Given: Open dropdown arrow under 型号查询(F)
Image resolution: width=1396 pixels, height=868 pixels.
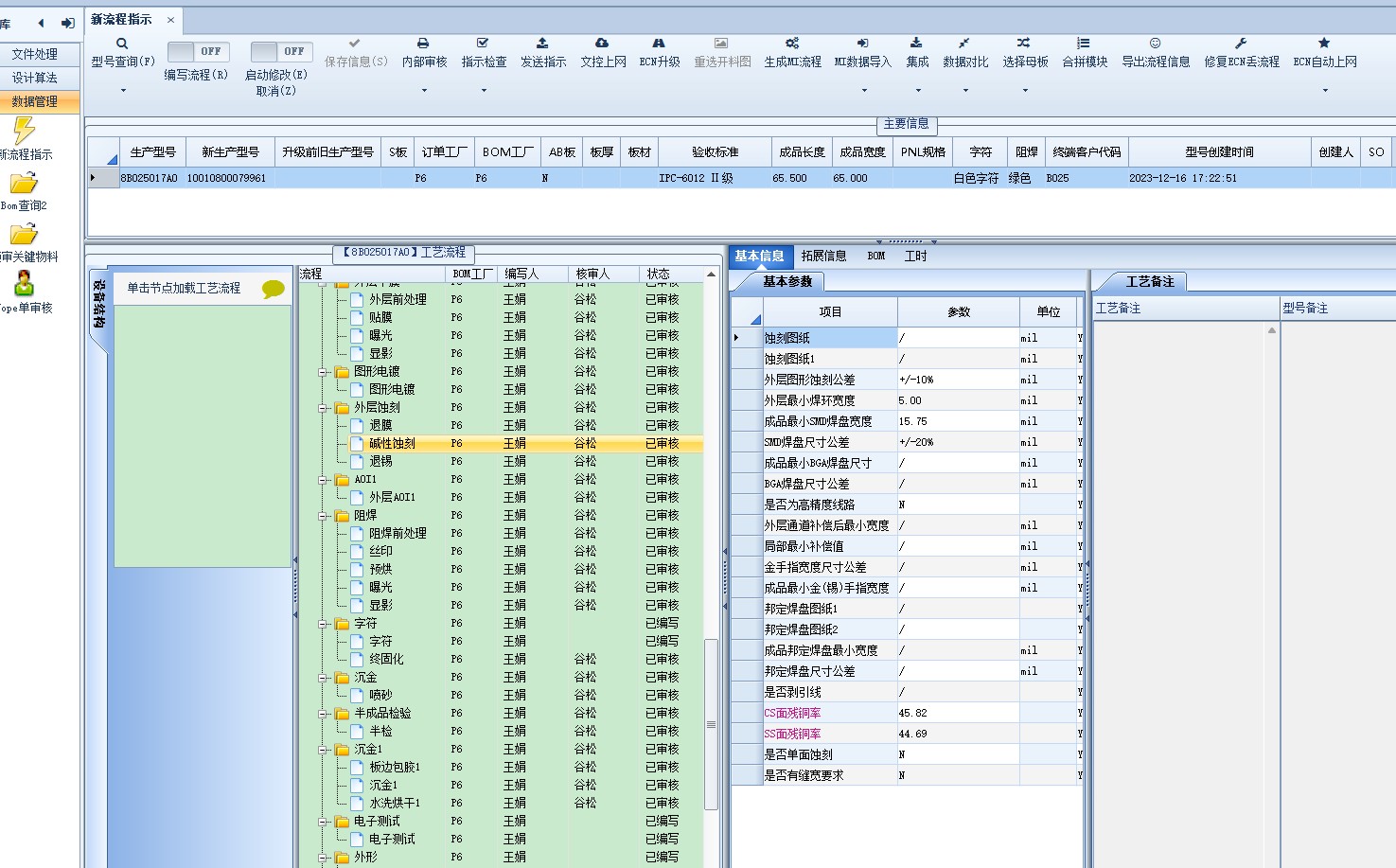Looking at the screenshot, I should (123, 91).
